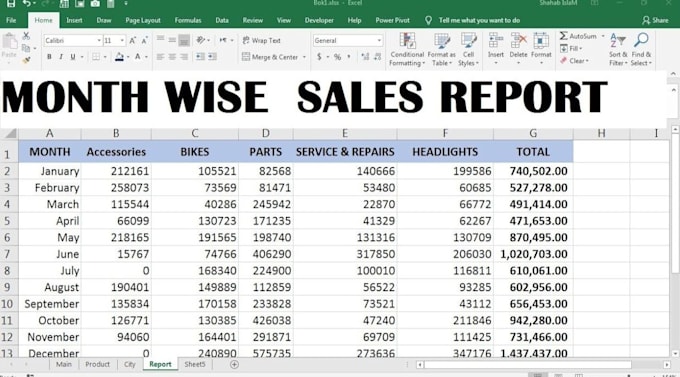Screen dimensions: 680x377
Task: Open the Power Pivot tab
Action: click(x=392, y=20)
